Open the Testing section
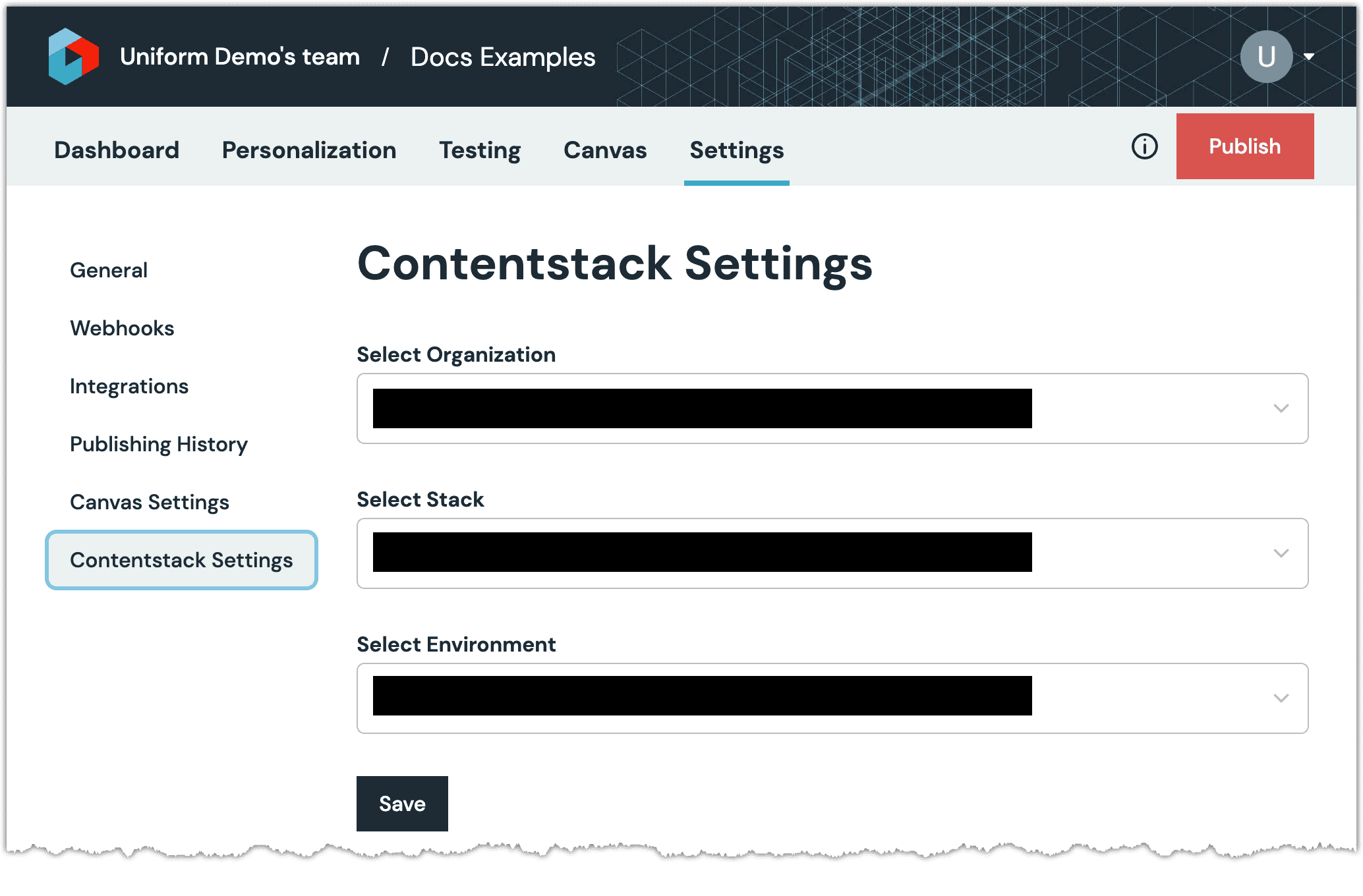Viewport: 1363px width, 896px height. pos(480,150)
